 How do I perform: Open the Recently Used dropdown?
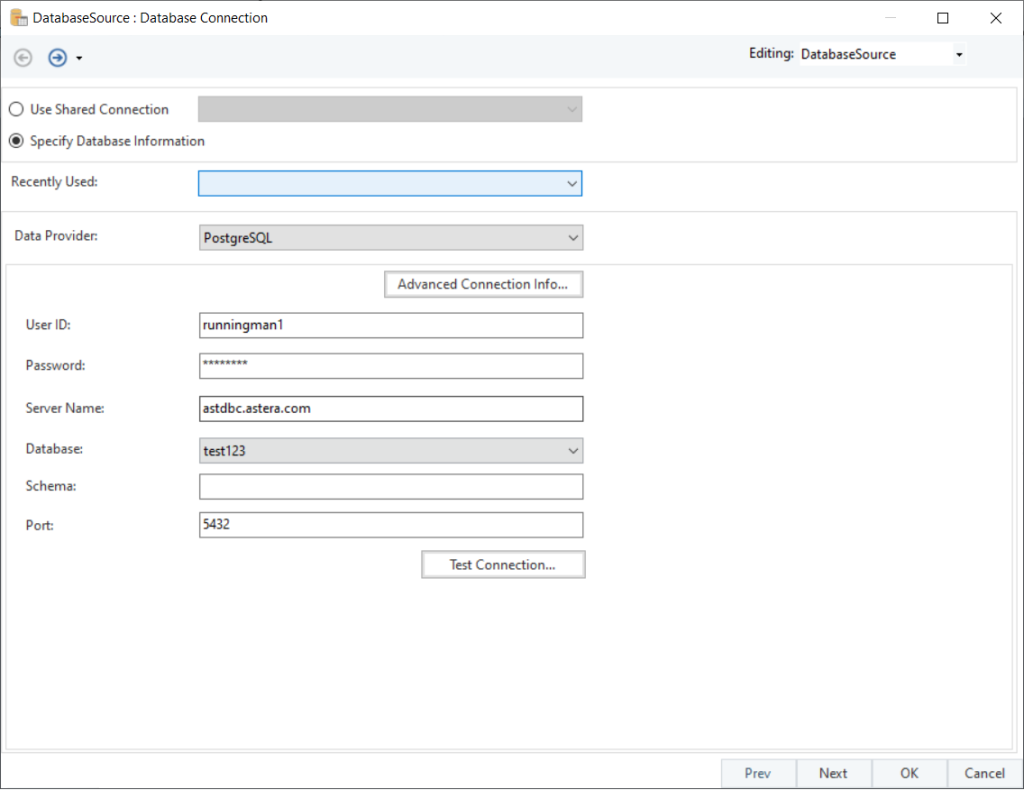coord(571,183)
